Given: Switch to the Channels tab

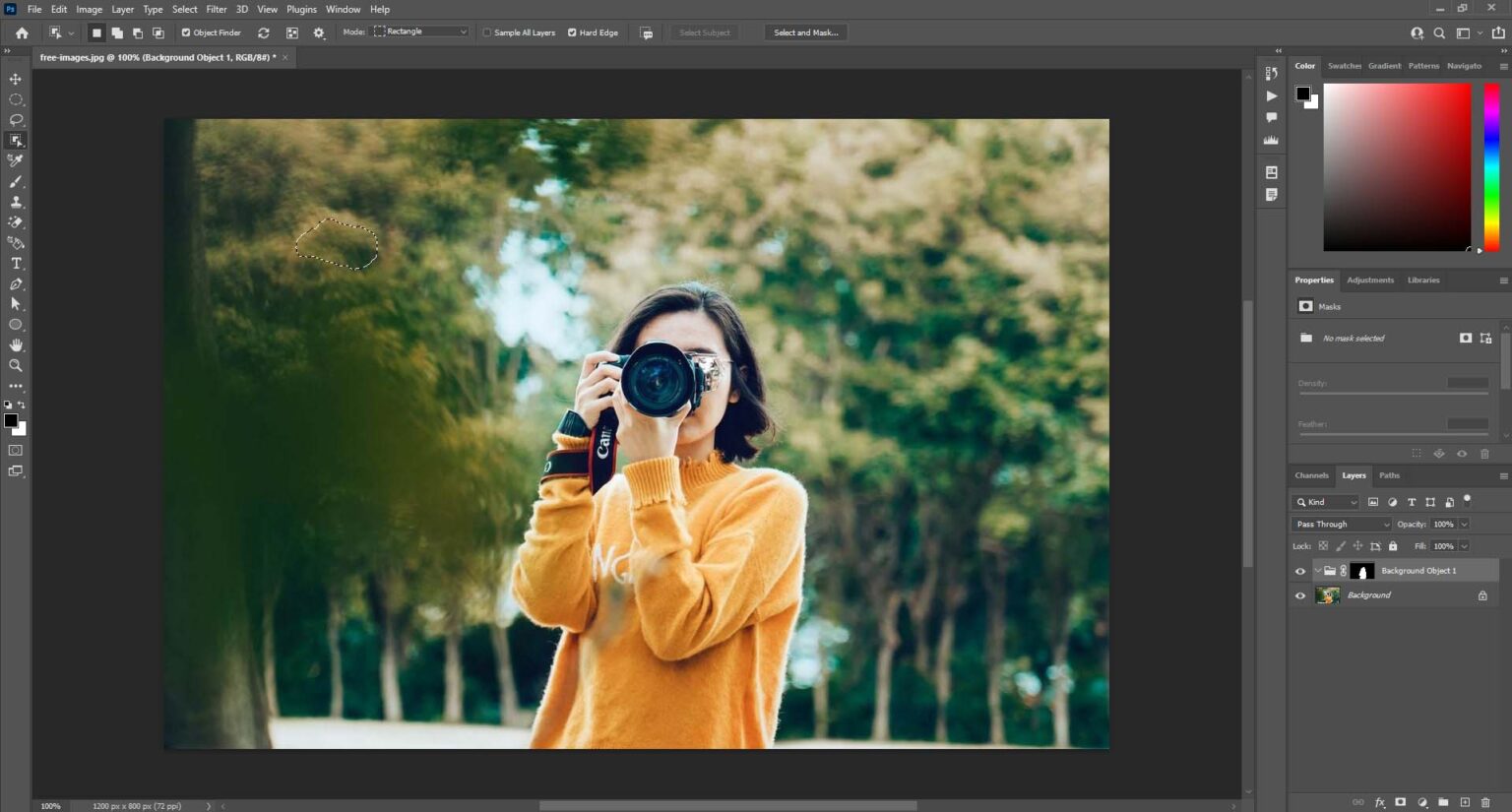Looking at the screenshot, I should pyautogui.click(x=1310, y=475).
